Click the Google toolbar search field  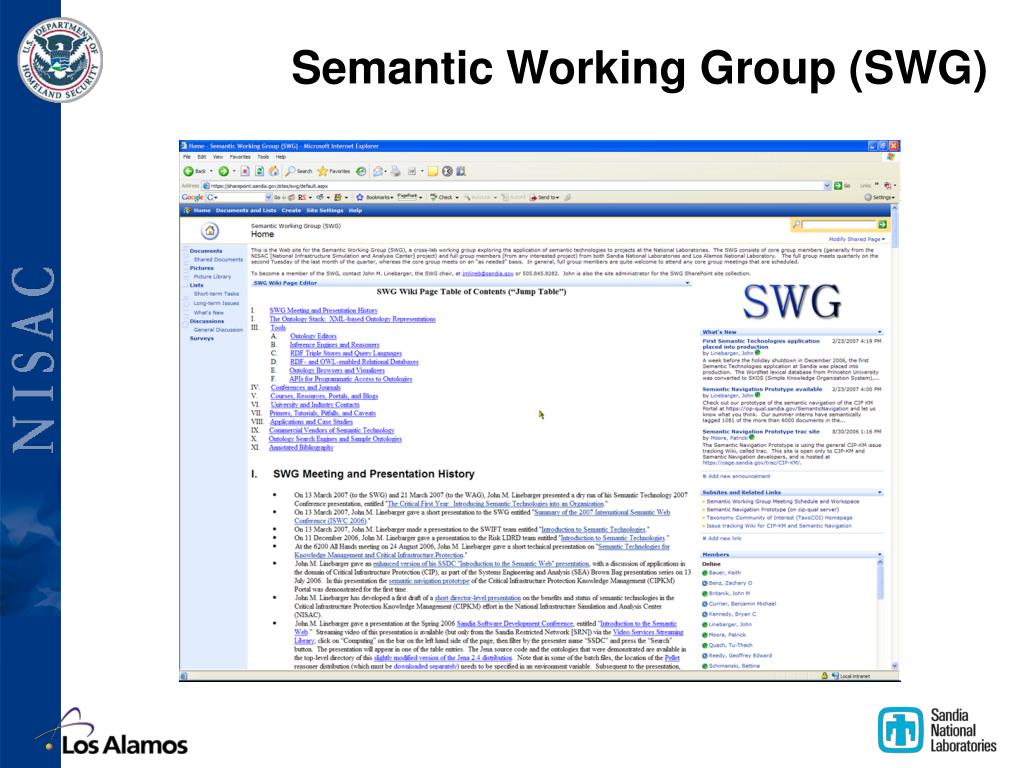click(240, 197)
